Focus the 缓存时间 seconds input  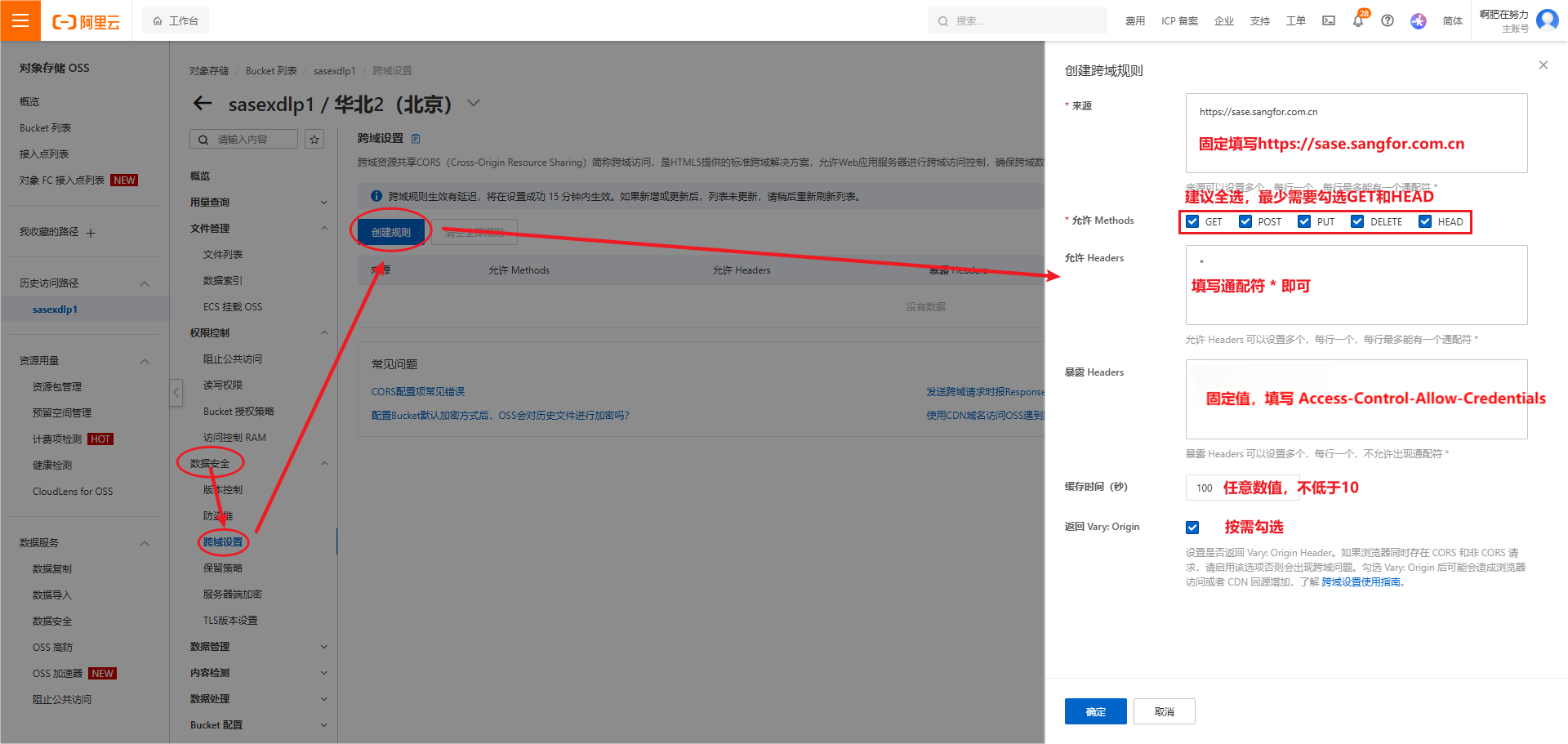pyautogui.click(x=1242, y=488)
